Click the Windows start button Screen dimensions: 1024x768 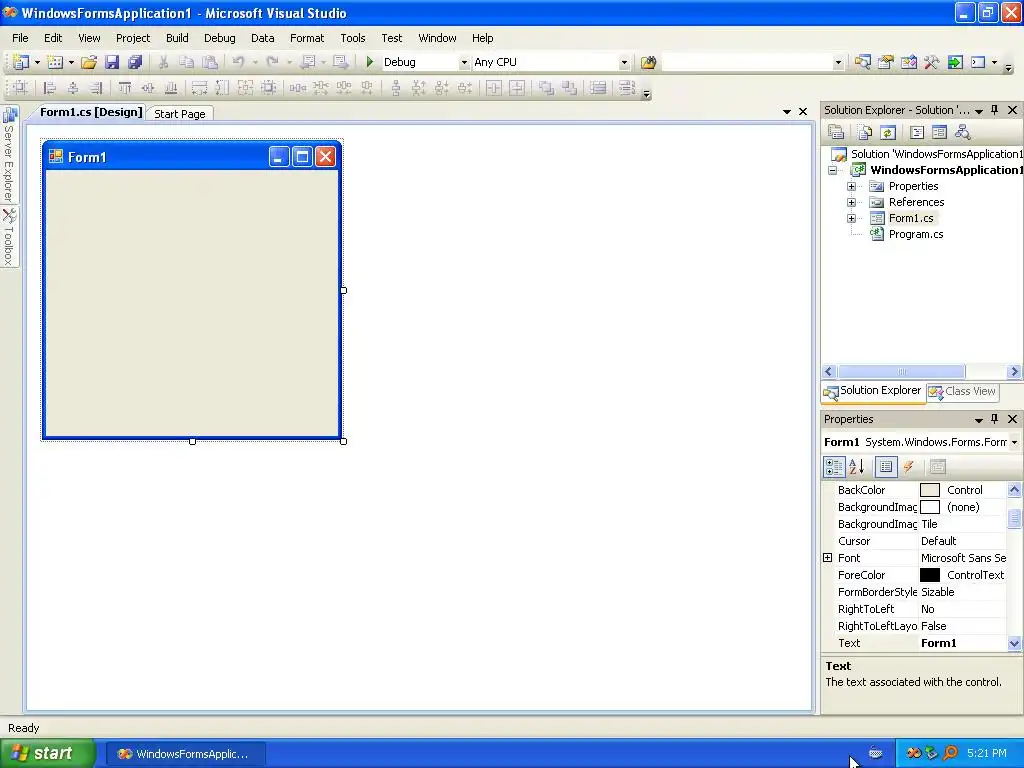pyautogui.click(x=47, y=753)
